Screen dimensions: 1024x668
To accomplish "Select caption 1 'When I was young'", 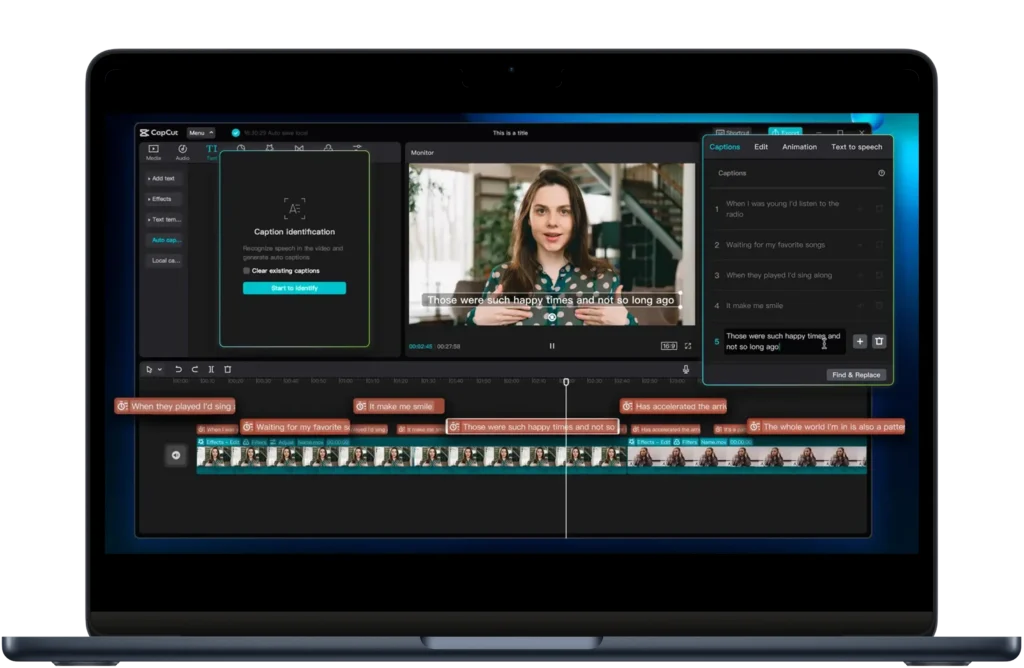I will [799, 209].
